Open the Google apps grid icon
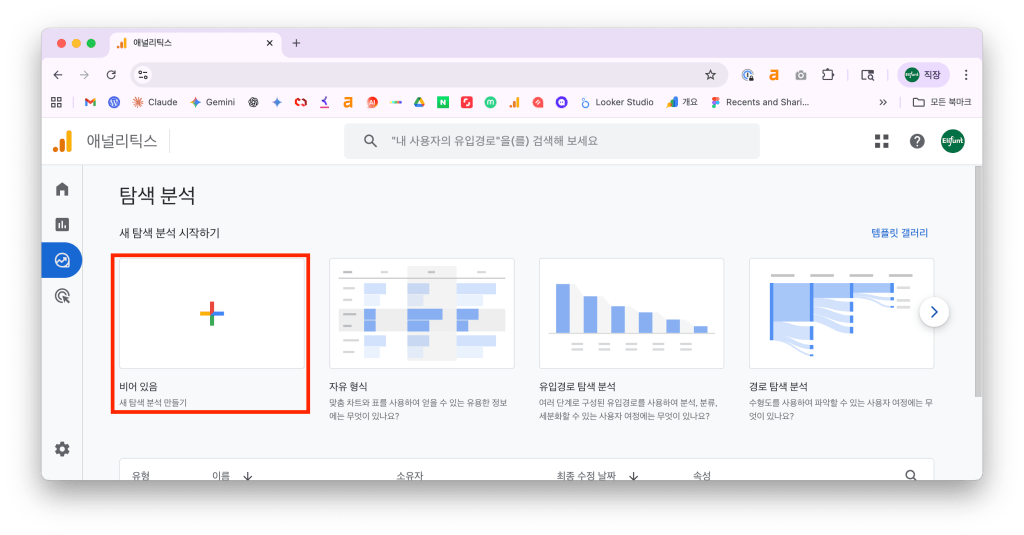The height and width of the screenshot is (535, 1024). coord(881,141)
